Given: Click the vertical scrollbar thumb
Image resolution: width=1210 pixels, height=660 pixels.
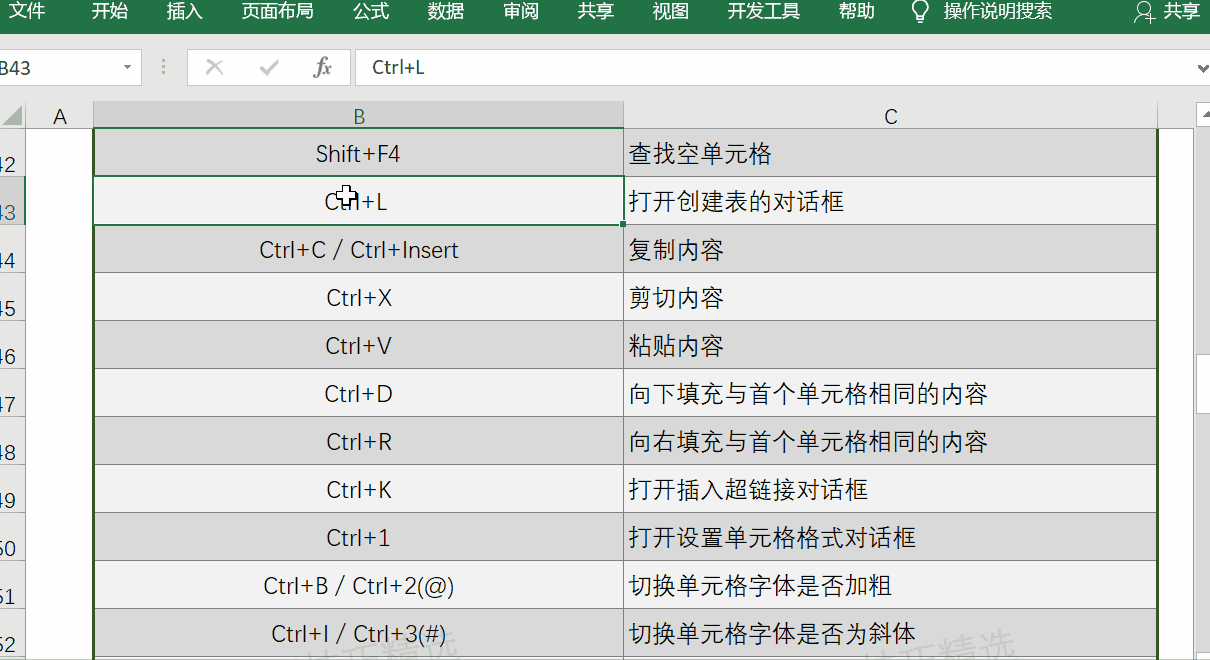Looking at the screenshot, I should coord(1203,384).
